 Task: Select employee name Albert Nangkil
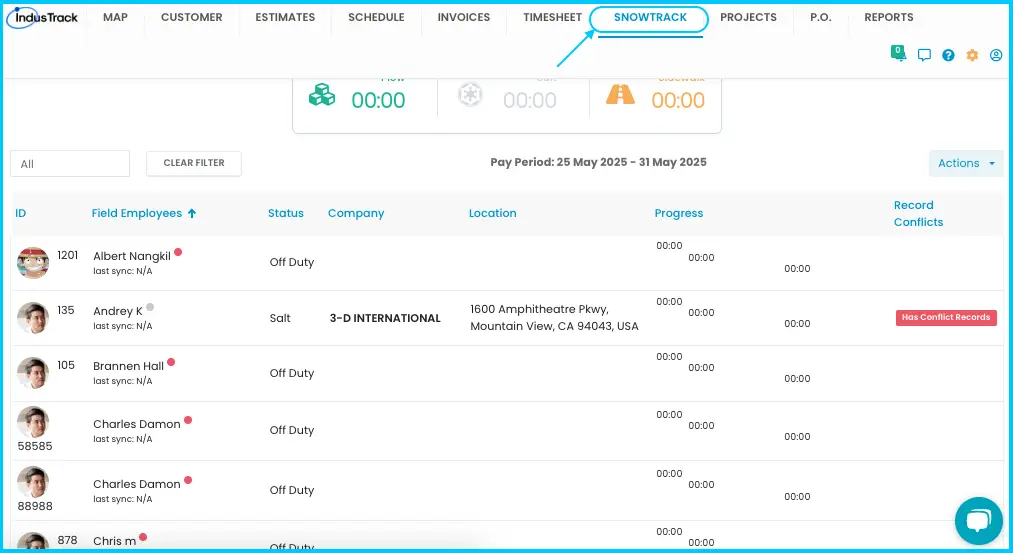point(132,256)
